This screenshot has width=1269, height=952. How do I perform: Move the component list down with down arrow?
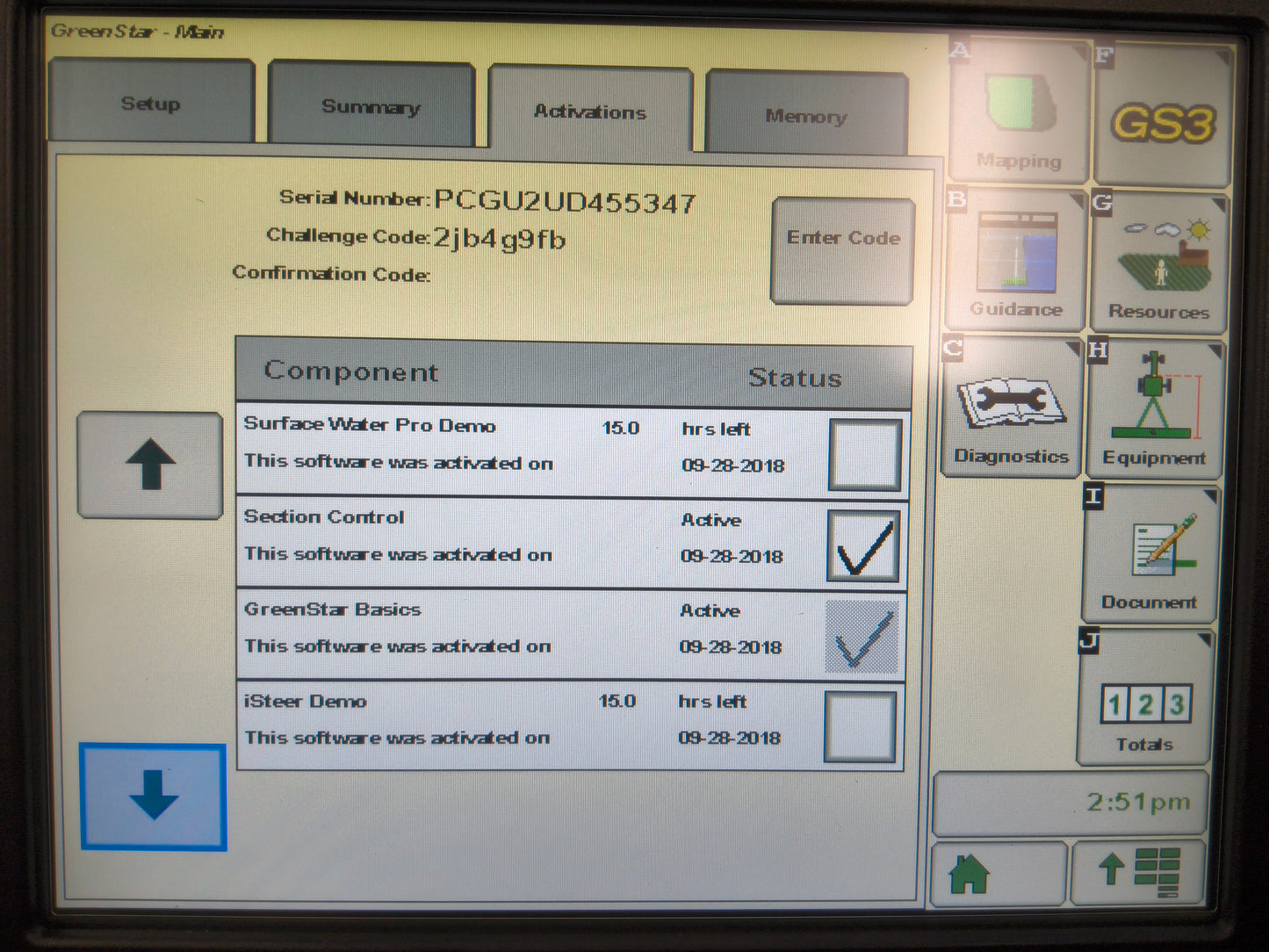coord(154,797)
